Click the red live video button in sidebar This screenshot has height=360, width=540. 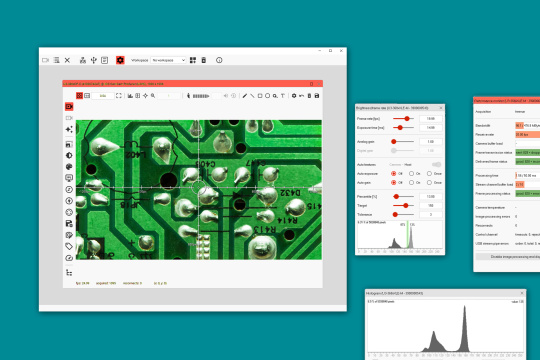pyautogui.click(x=69, y=106)
